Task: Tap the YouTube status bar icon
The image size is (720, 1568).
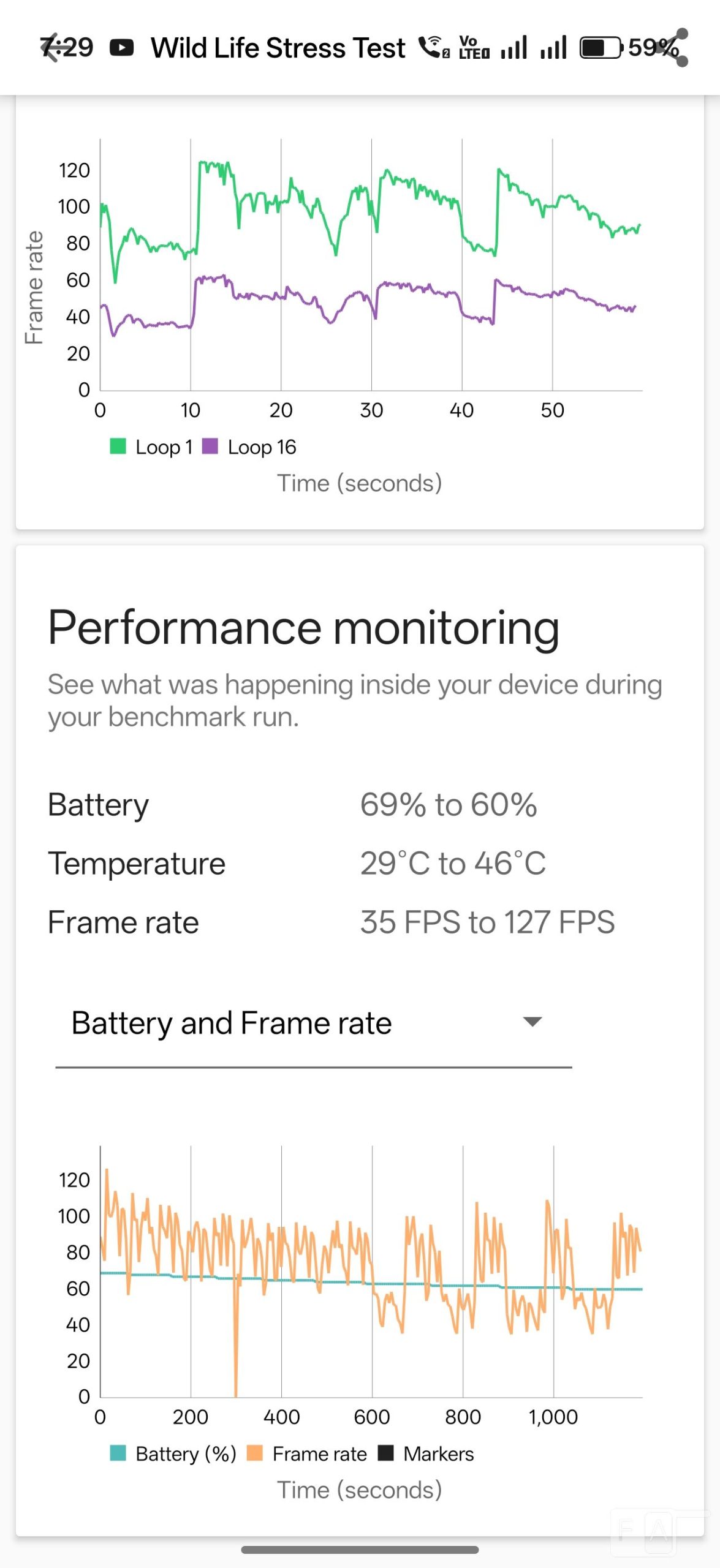Action: click(x=121, y=48)
